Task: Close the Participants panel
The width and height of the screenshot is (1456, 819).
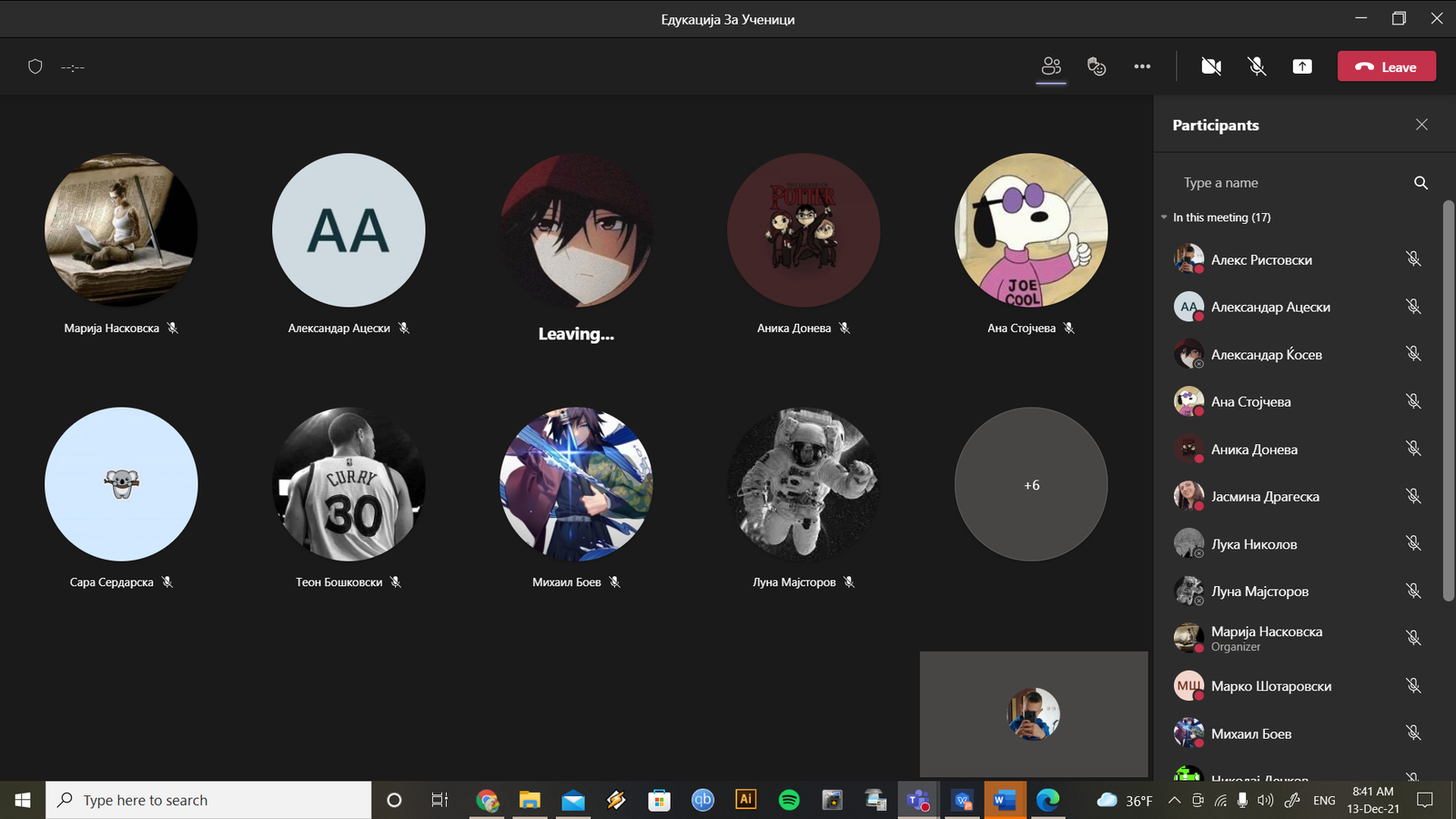Action: click(1421, 125)
